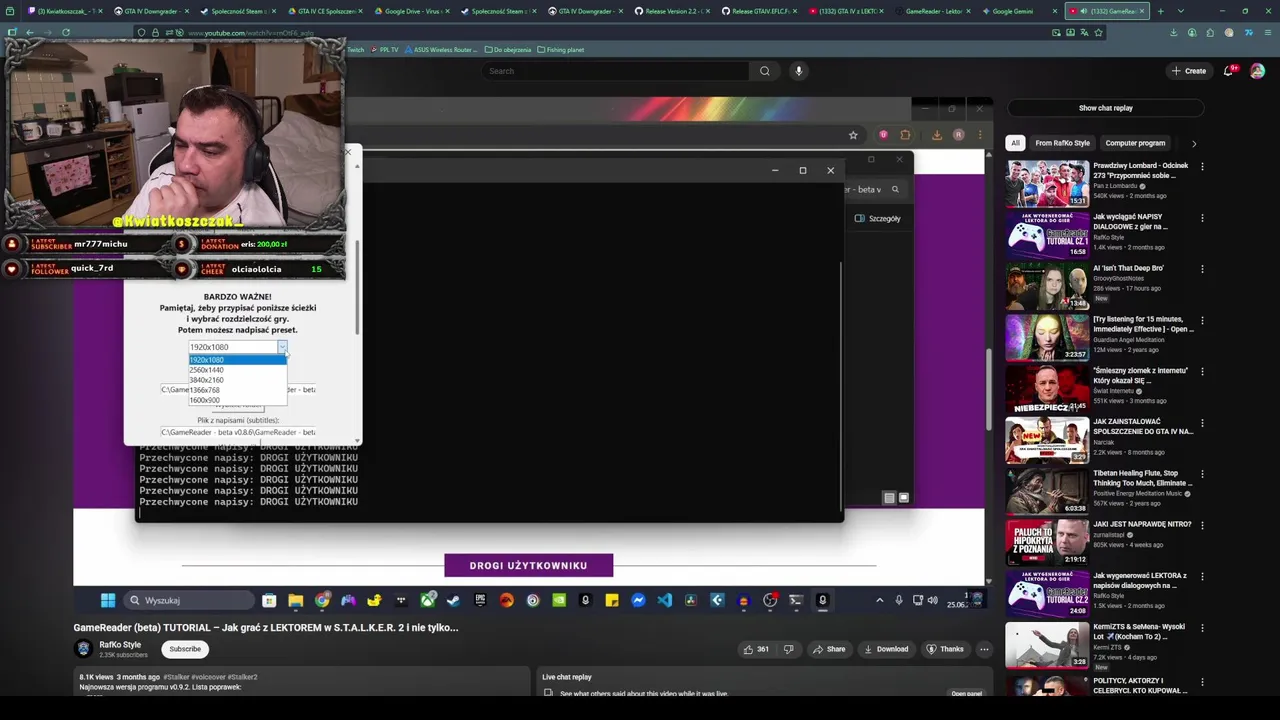Open the YouTube search field
The height and width of the screenshot is (720, 1280).
pyautogui.click(x=615, y=71)
